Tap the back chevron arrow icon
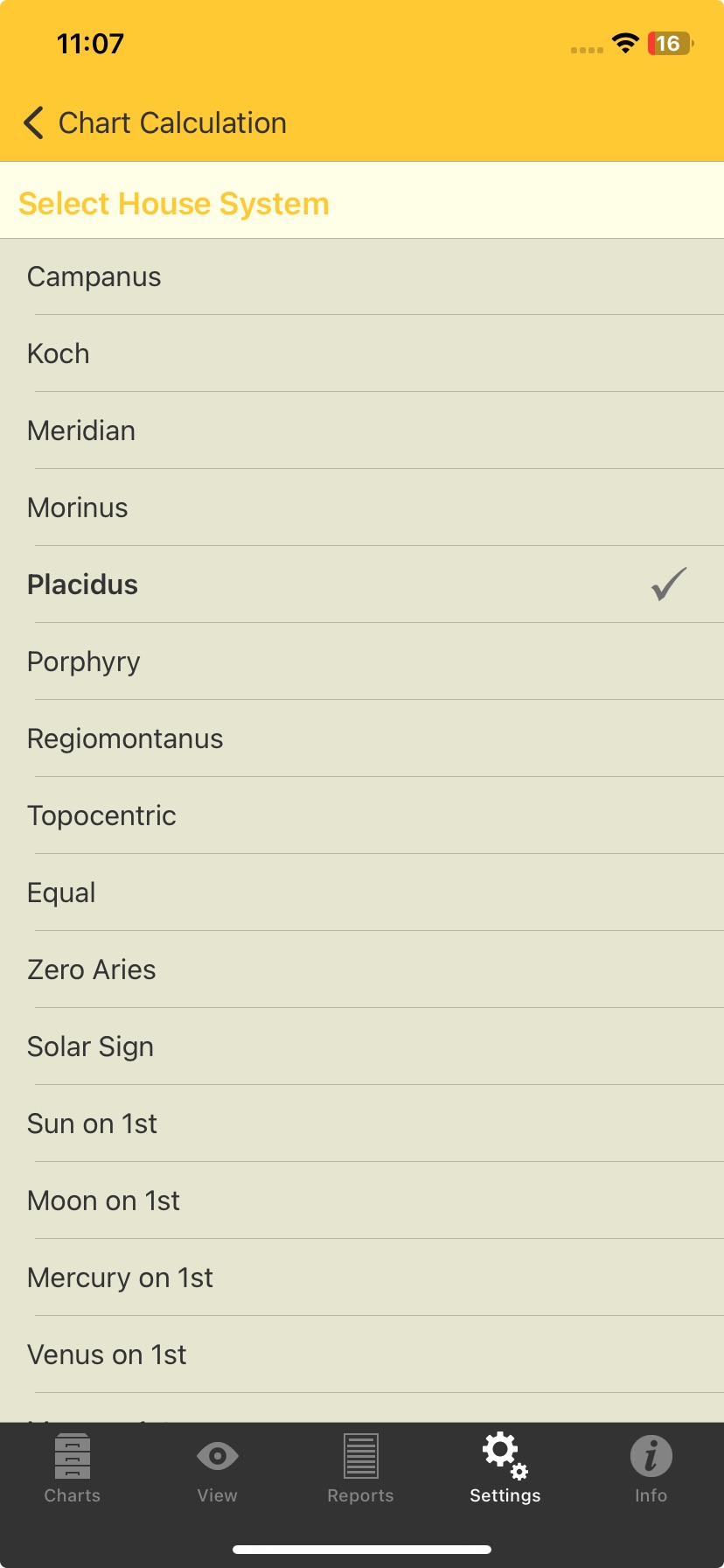724x1568 pixels. pos(34,123)
